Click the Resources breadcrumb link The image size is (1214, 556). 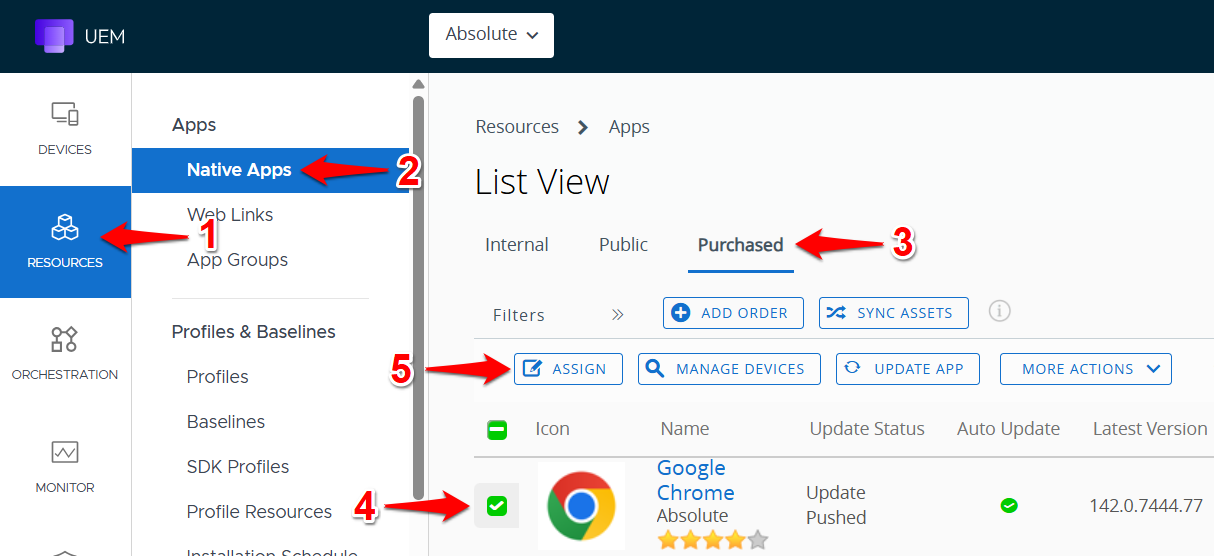[517, 127]
